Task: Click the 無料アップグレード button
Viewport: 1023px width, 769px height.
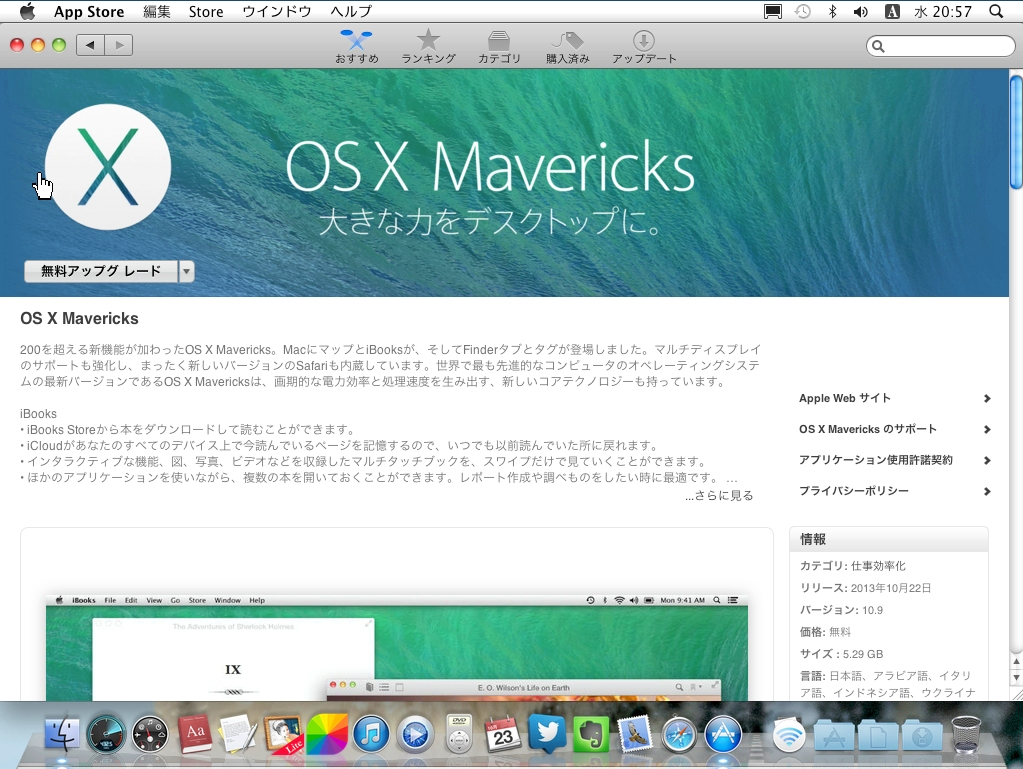Action: click(x=101, y=271)
